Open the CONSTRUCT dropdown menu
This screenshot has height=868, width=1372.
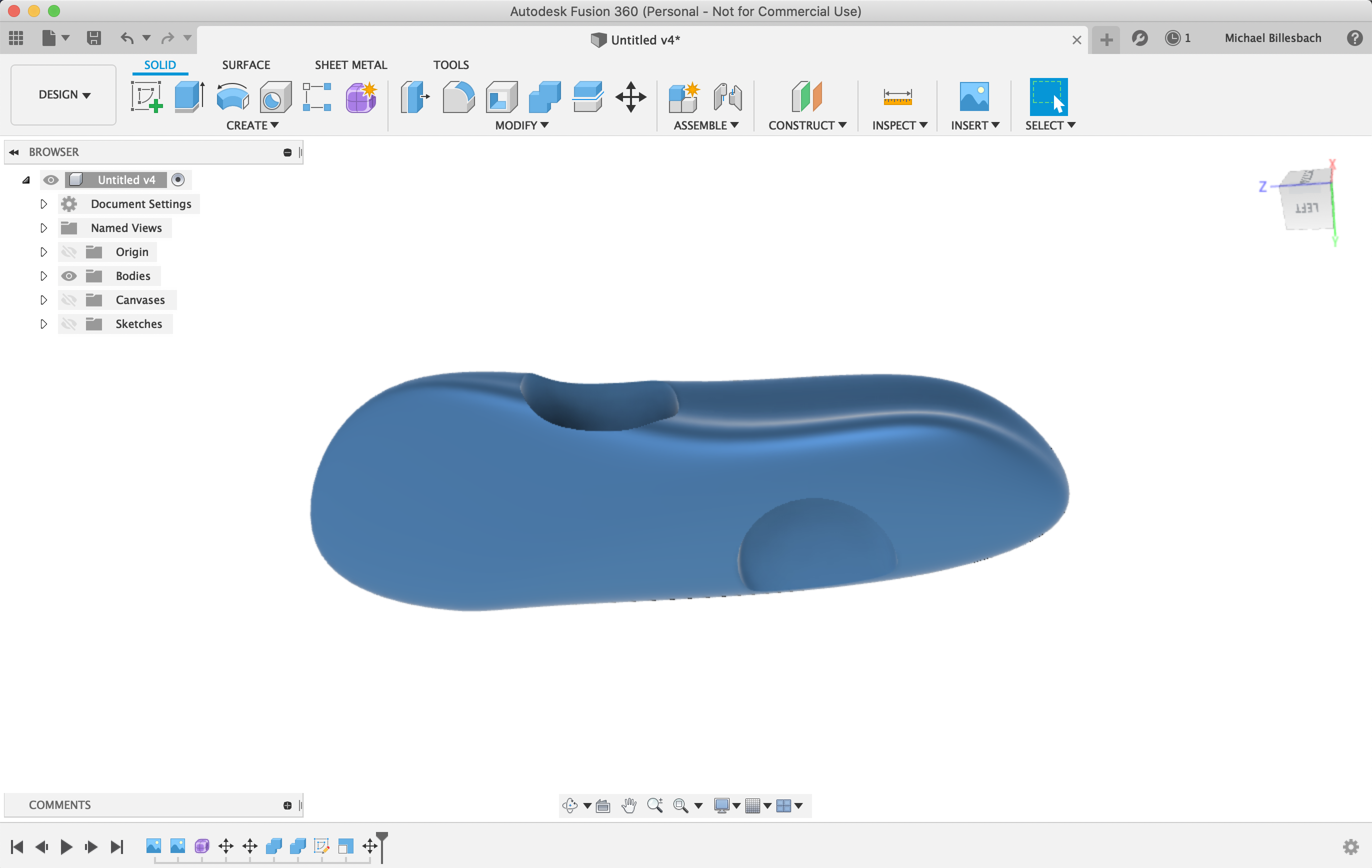coord(807,125)
